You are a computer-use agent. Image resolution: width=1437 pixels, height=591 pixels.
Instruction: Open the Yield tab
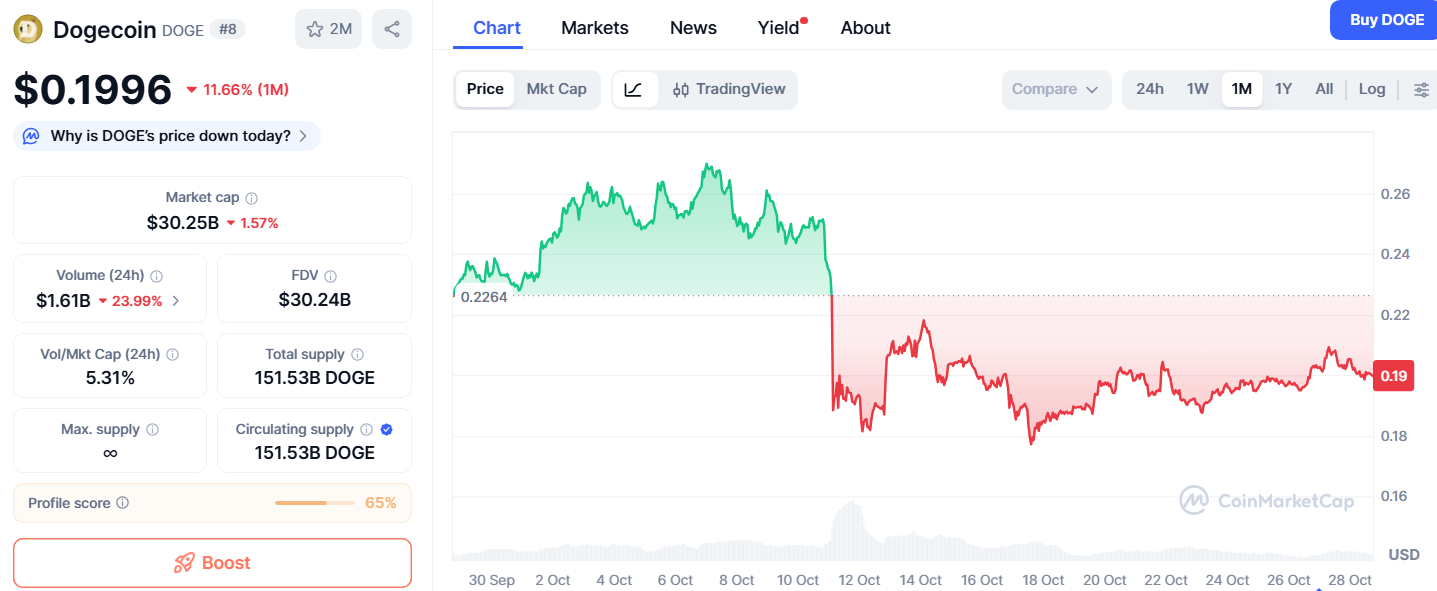click(x=778, y=28)
